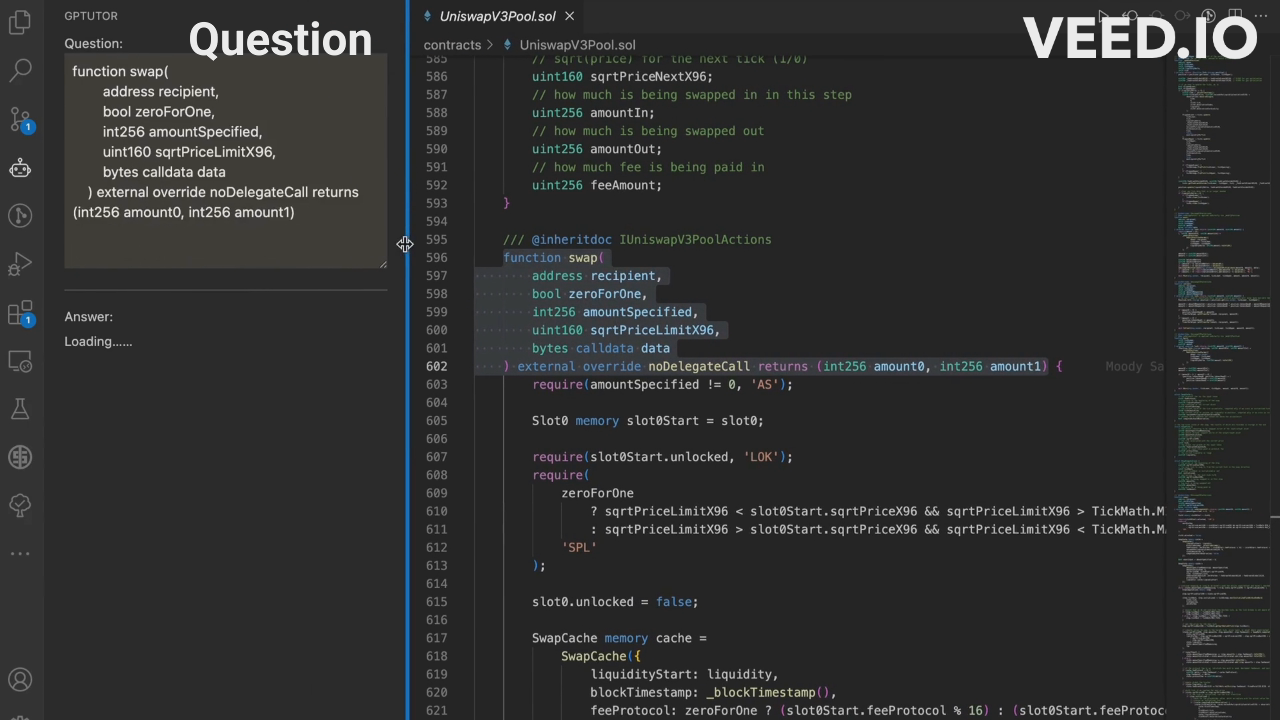The height and width of the screenshot is (720, 1280).
Task: Click 'slot0.unlocked = false' on line 615
Action: [x=615, y=602]
